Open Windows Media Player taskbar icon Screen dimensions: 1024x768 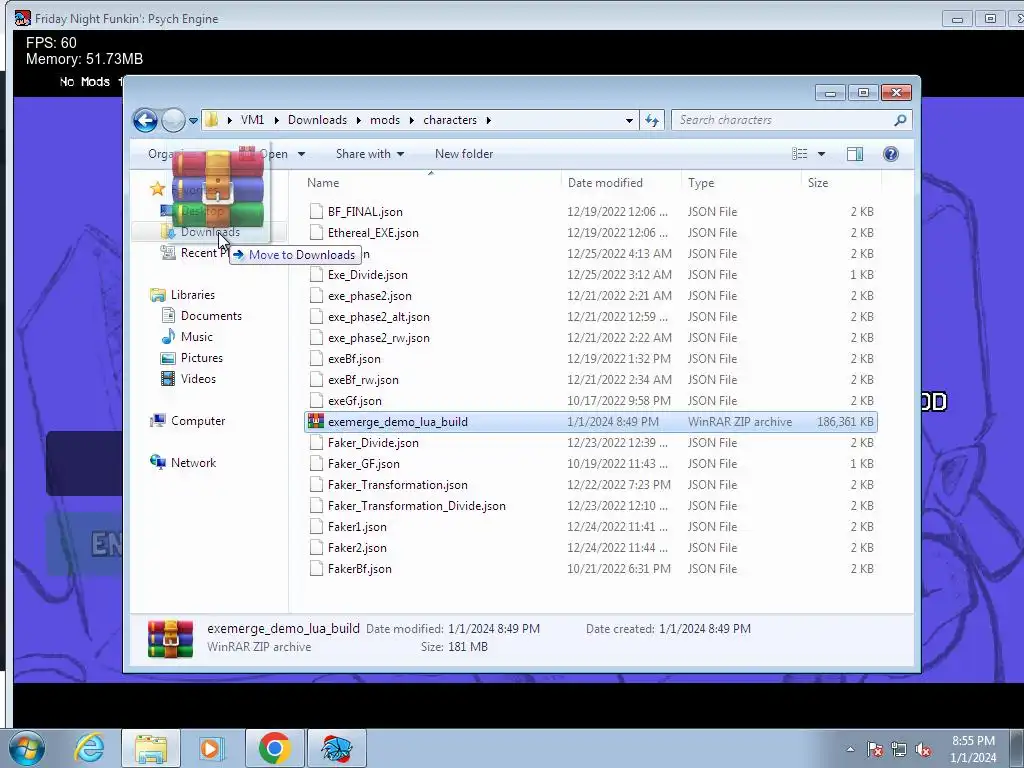tap(212, 748)
